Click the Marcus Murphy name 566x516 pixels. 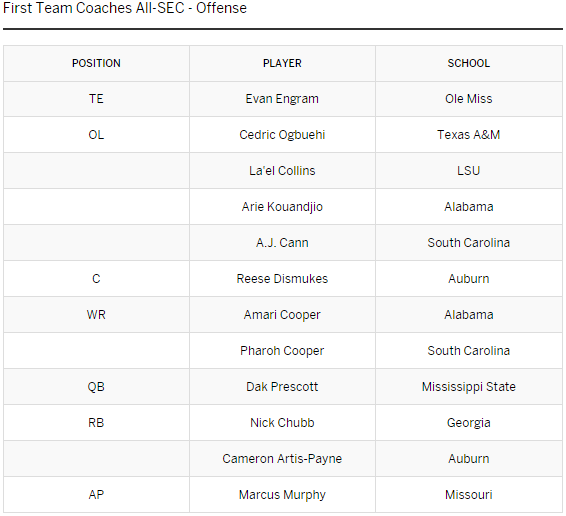coord(282,495)
